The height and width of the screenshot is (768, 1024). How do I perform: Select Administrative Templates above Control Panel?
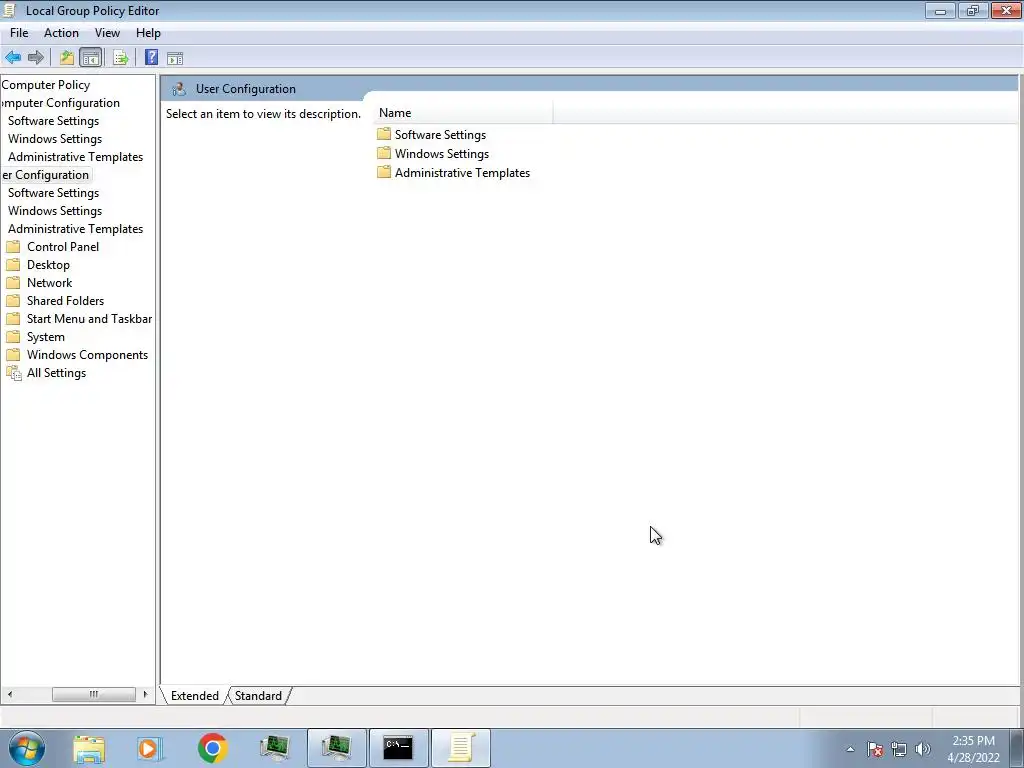75,229
